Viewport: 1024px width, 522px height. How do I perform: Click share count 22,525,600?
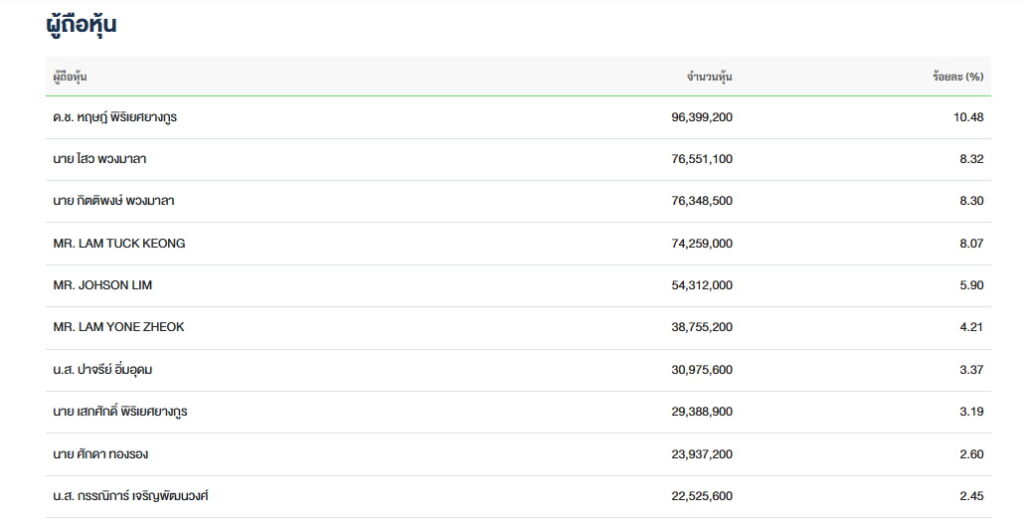(x=702, y=496)
